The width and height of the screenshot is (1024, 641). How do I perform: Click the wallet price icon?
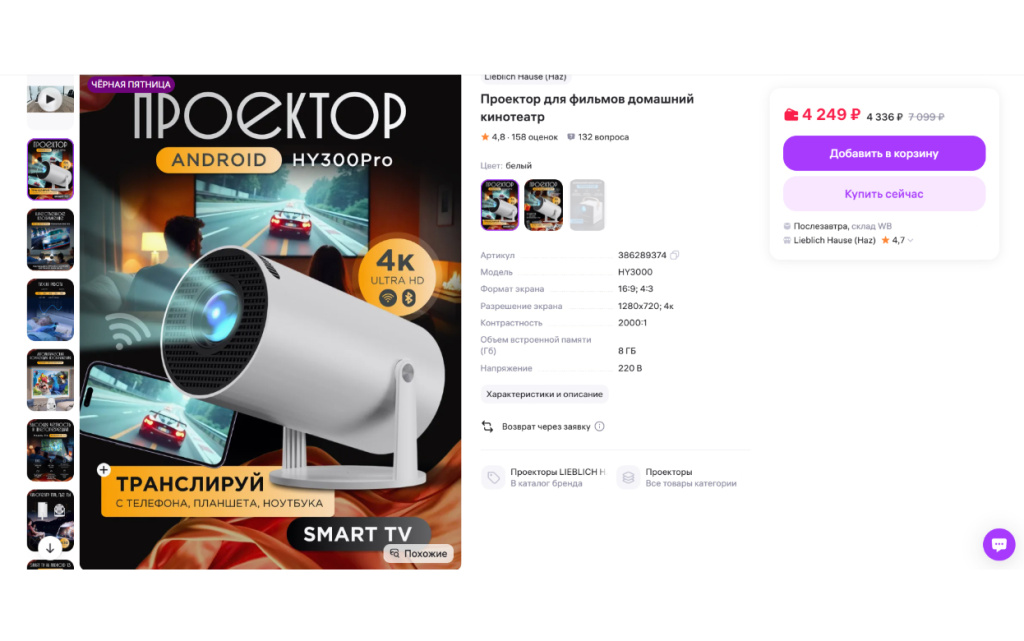point(791,115)
